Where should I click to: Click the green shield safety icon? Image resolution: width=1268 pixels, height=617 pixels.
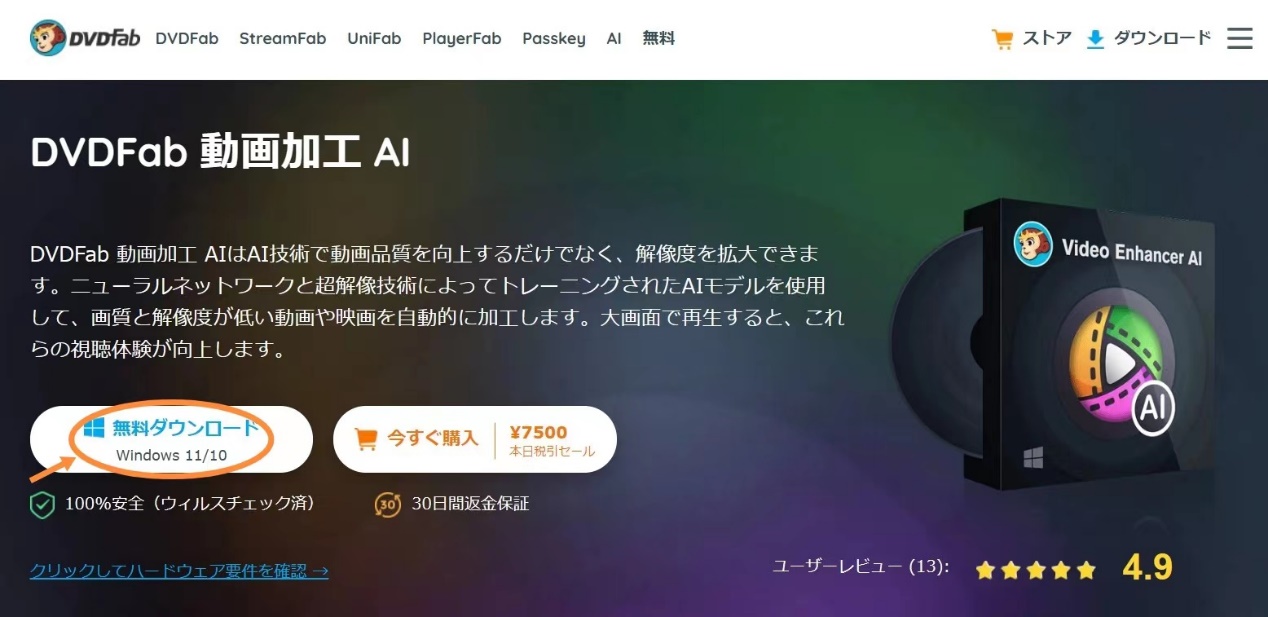point(42,504)
